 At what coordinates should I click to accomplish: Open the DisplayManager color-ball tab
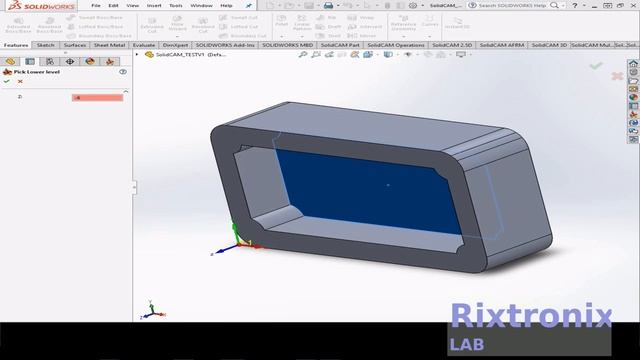click(x=90, y=61)
